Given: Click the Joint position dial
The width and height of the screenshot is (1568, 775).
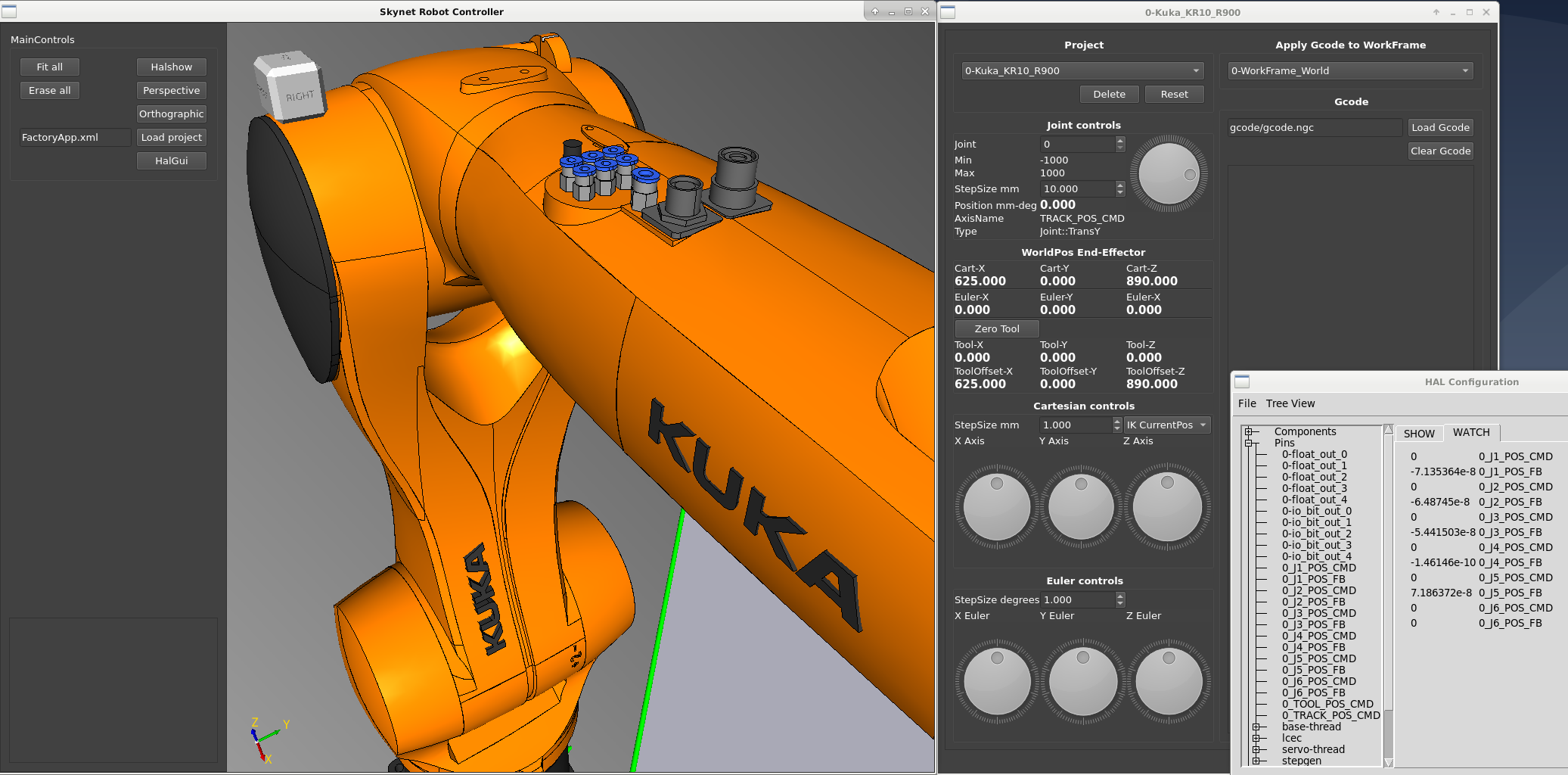Looking at the screenshot, I should (x=1169, y=174).
